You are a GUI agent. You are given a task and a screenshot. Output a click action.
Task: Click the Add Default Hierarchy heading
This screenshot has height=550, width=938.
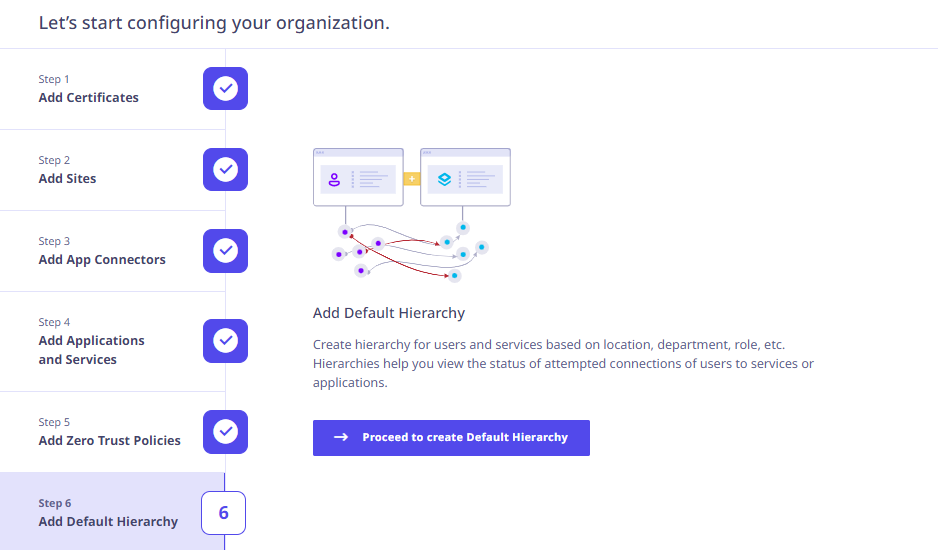pos(389,313)
